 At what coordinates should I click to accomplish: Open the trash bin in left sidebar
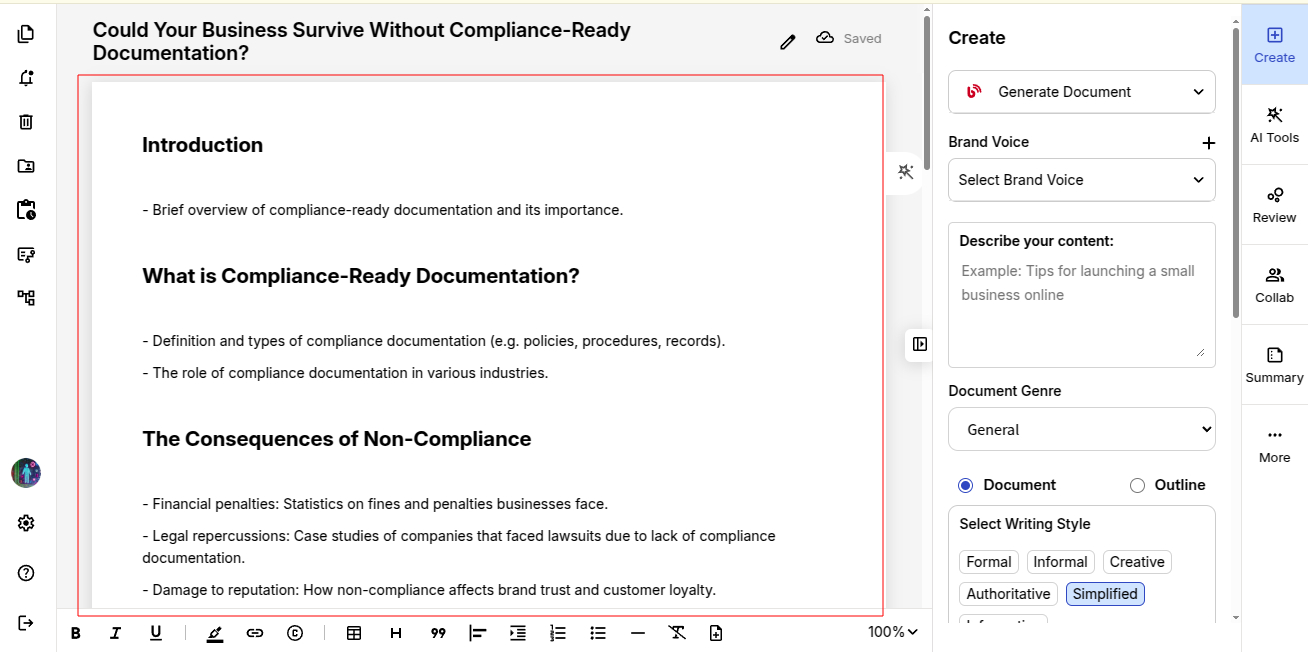[26, 122]
